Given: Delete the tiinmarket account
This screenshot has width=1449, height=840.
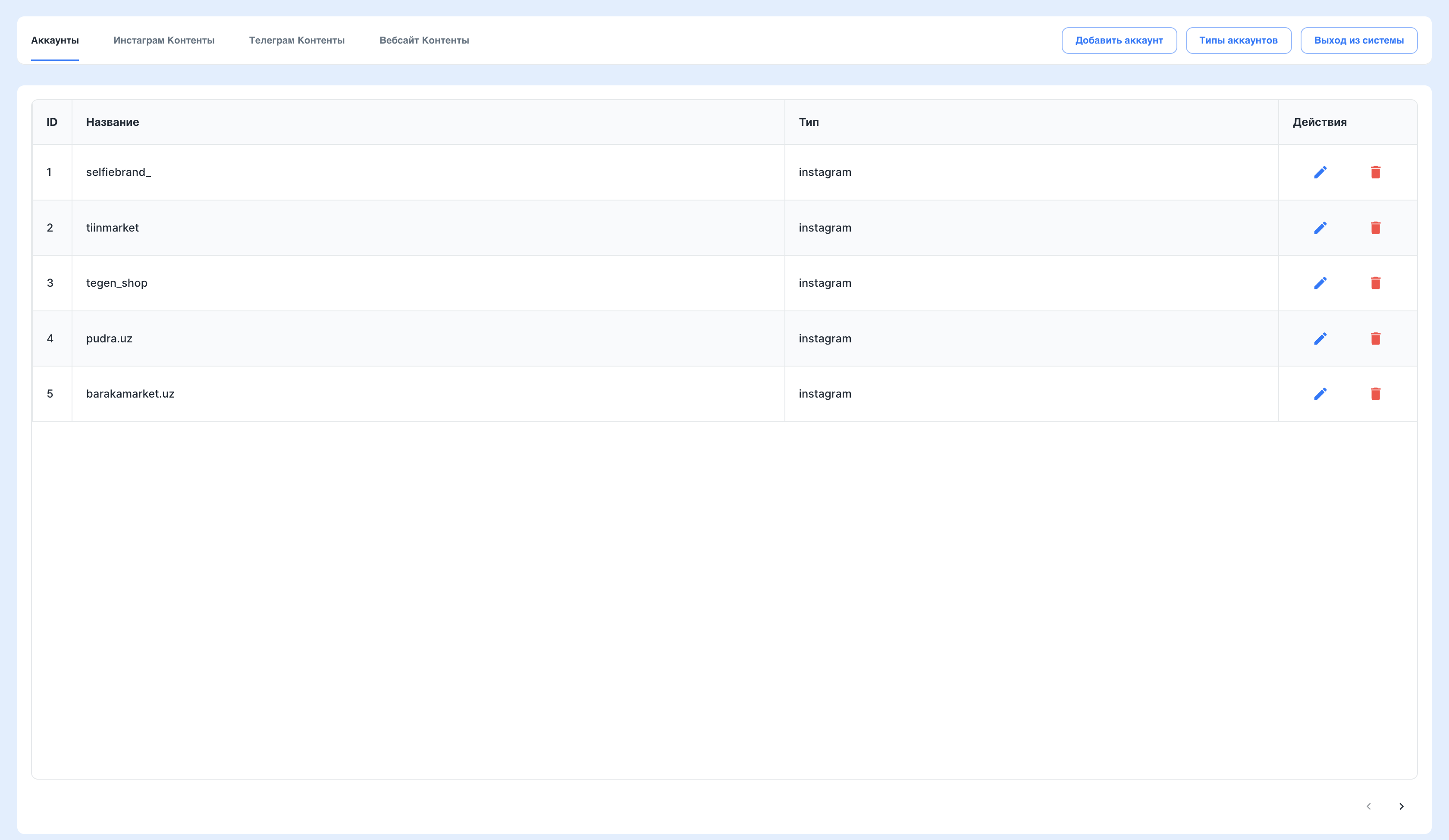Looking at the screenshot, I should pyautogui.click(x=1376, y=228).
